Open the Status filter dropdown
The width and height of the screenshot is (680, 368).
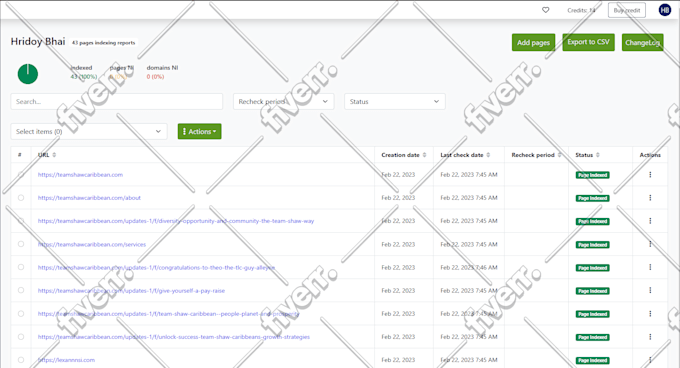395,101
